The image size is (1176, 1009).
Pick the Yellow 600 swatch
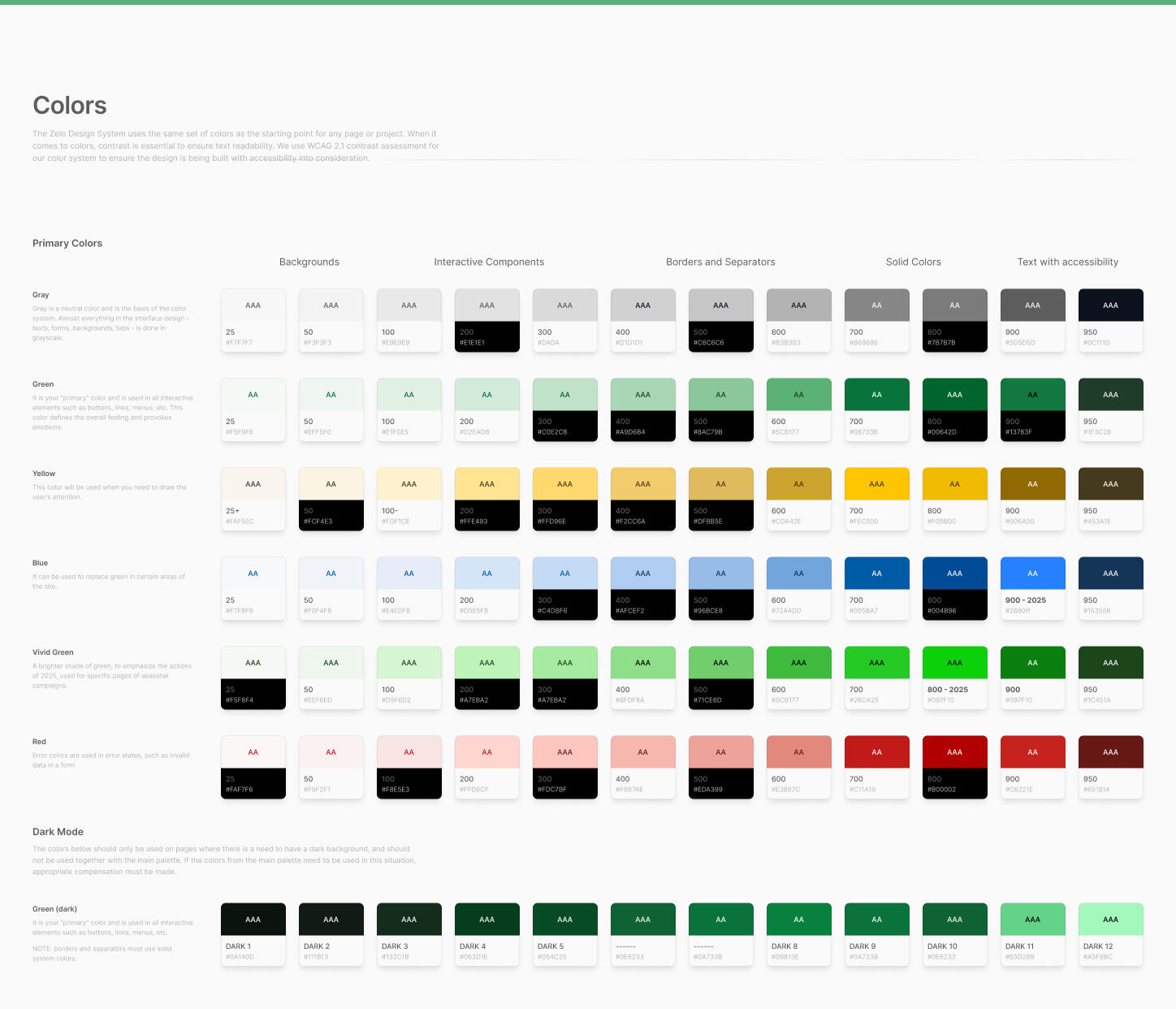click(x=799, y=499)
